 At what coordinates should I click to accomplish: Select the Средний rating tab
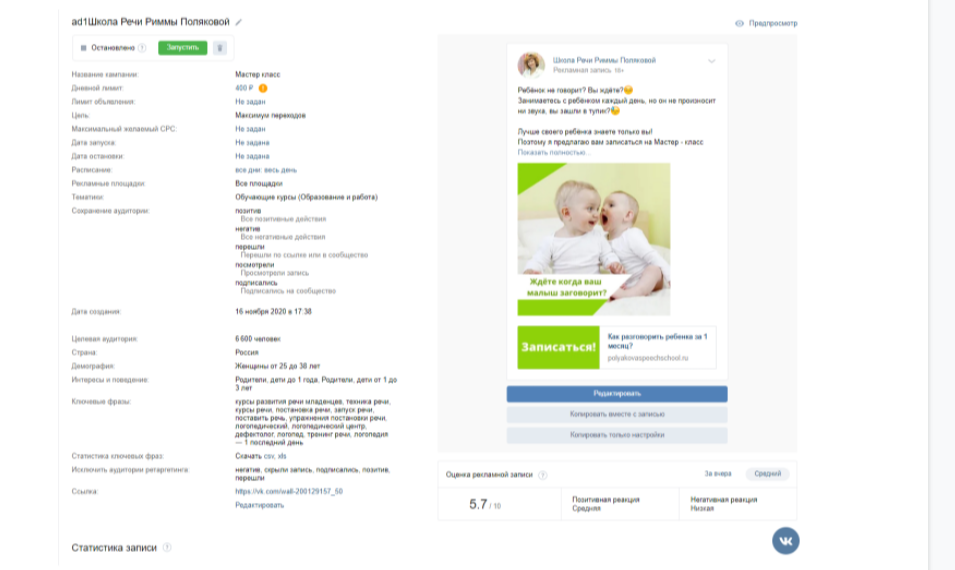[767, 474]
